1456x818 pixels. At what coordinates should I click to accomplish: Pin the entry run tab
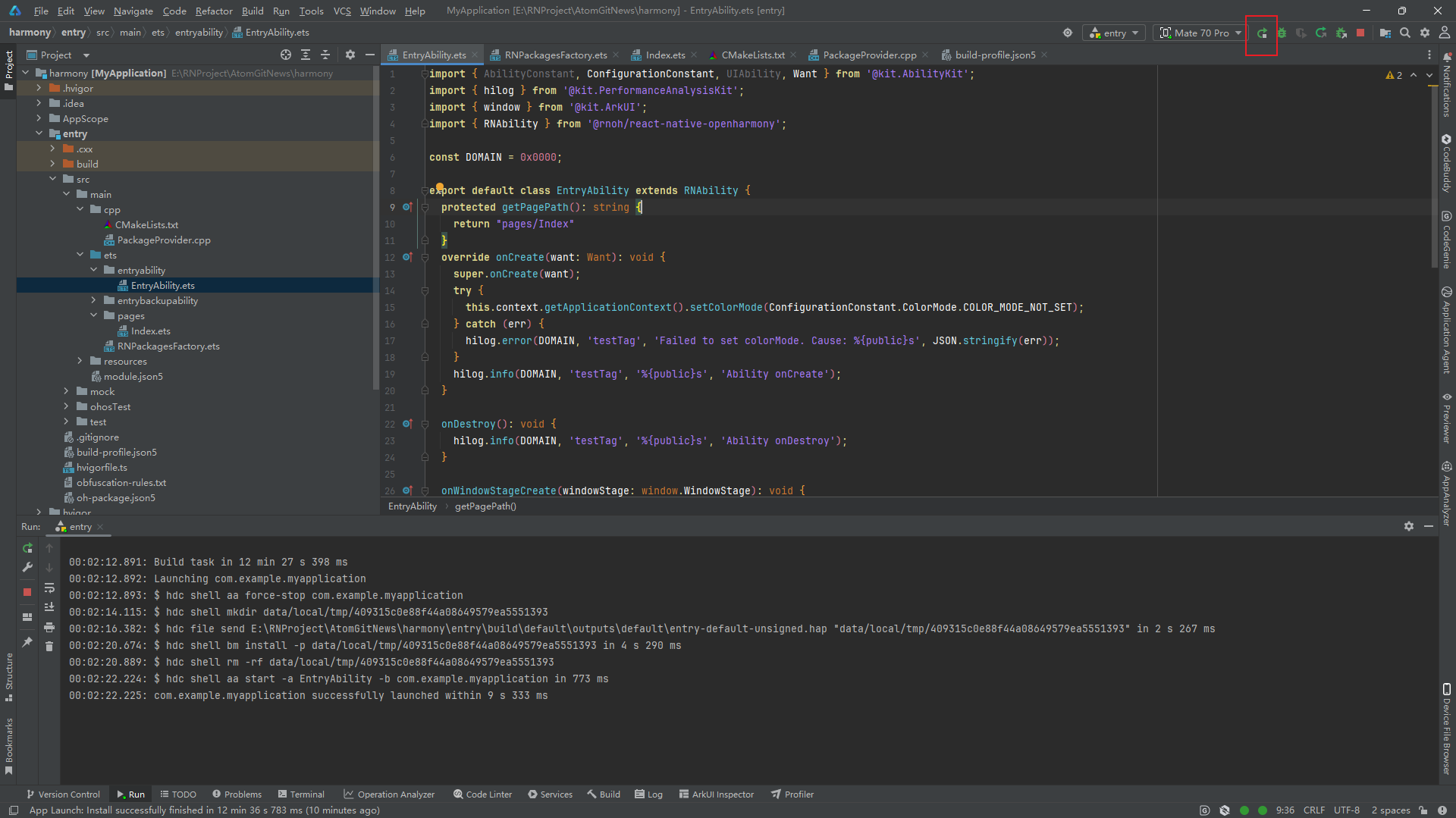click(27, 642)
